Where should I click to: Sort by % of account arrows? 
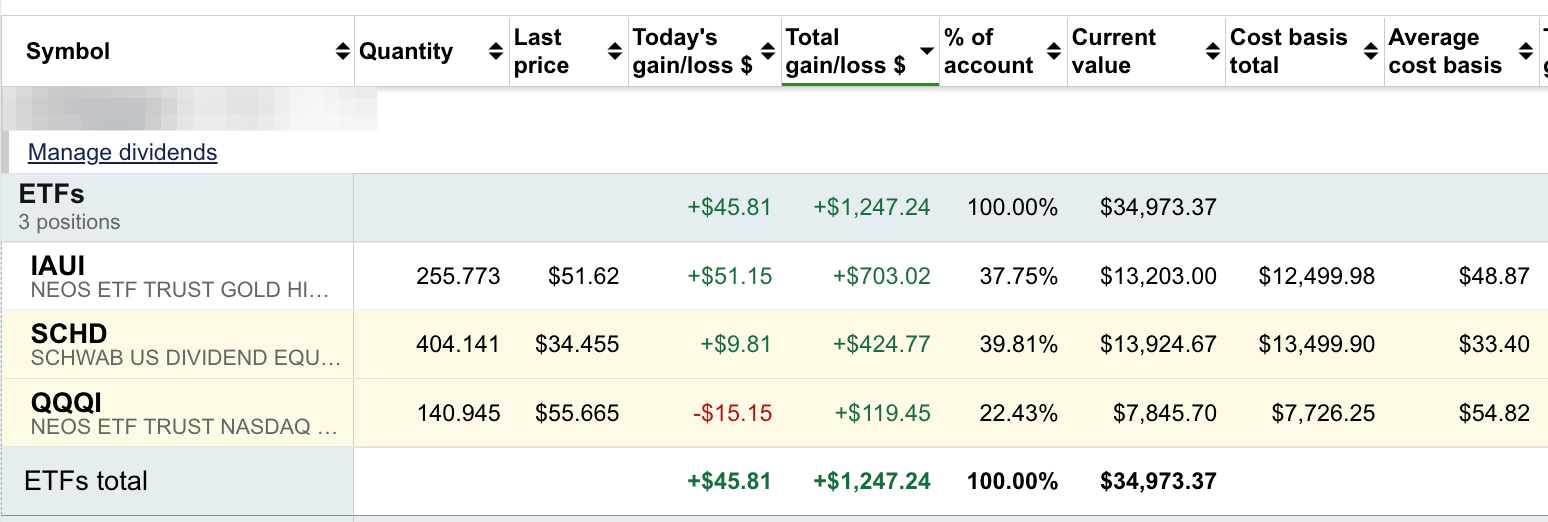[1053, 52]
